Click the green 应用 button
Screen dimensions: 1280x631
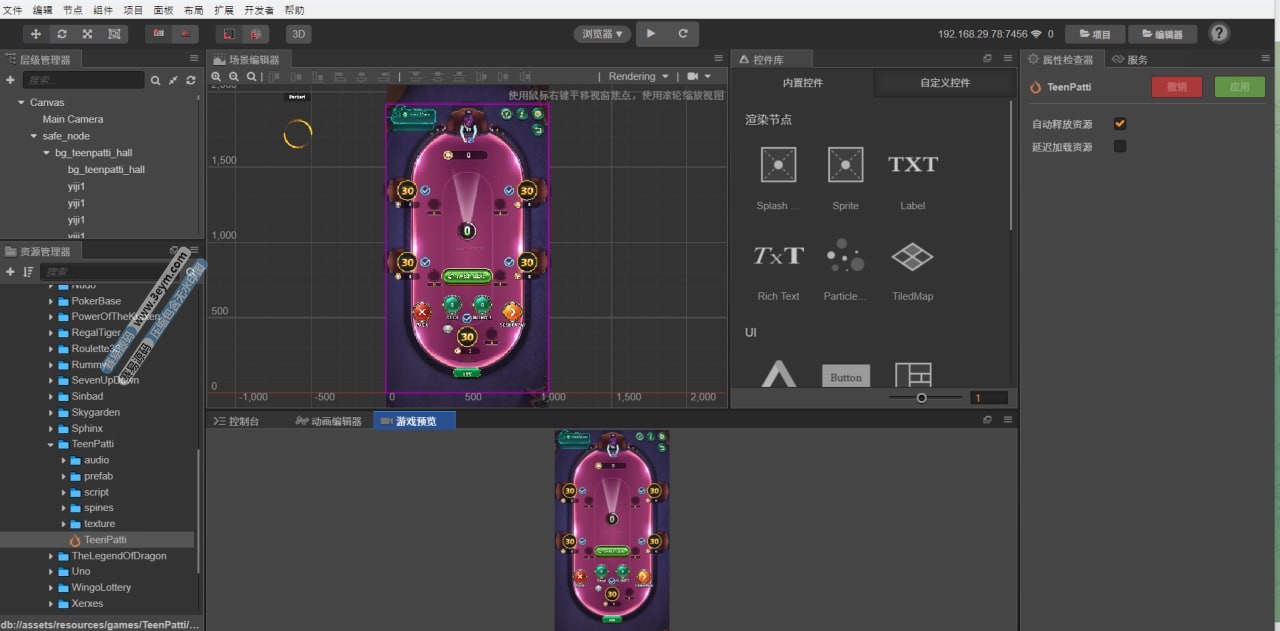pos(1239,87)
